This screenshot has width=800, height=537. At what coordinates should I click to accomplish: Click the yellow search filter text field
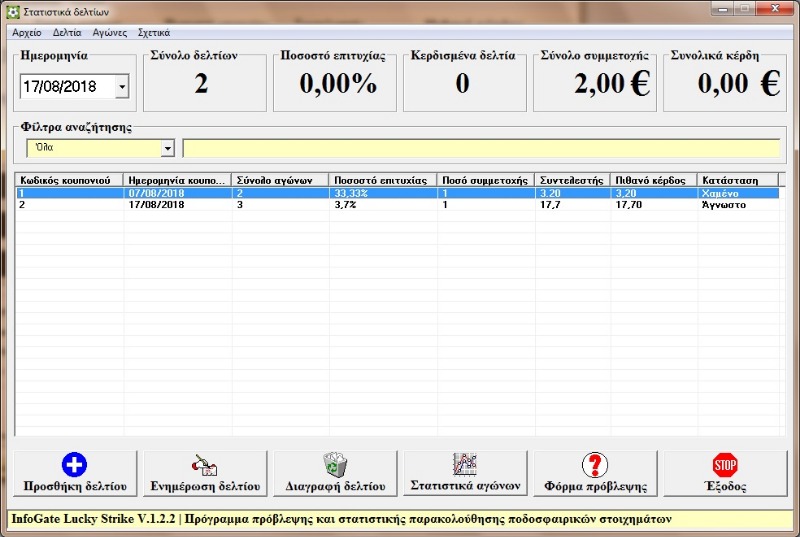[x=480, y=148]
